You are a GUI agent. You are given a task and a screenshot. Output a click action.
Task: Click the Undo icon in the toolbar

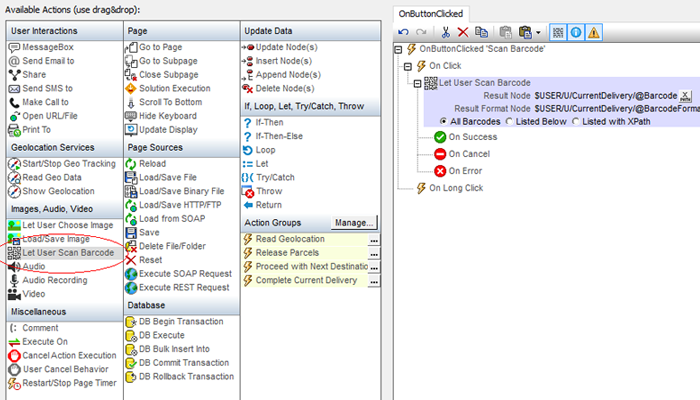(404, 32)
